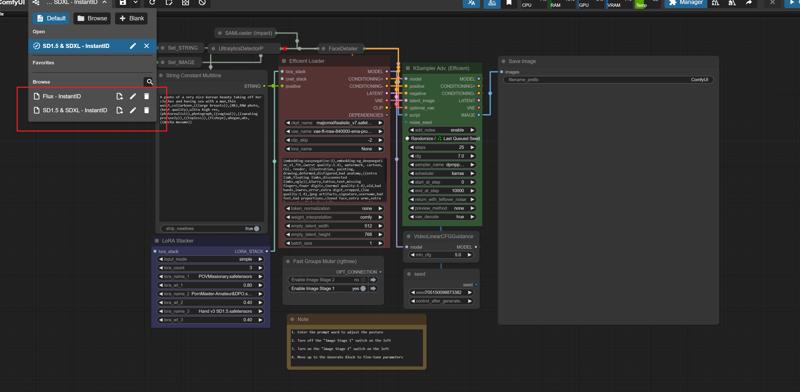This screenshot has width=800, height=392.
Task: Insert Flux - InstantID workflow via file-plus icon
Action: pyautogui.click(x=119, y=96)
